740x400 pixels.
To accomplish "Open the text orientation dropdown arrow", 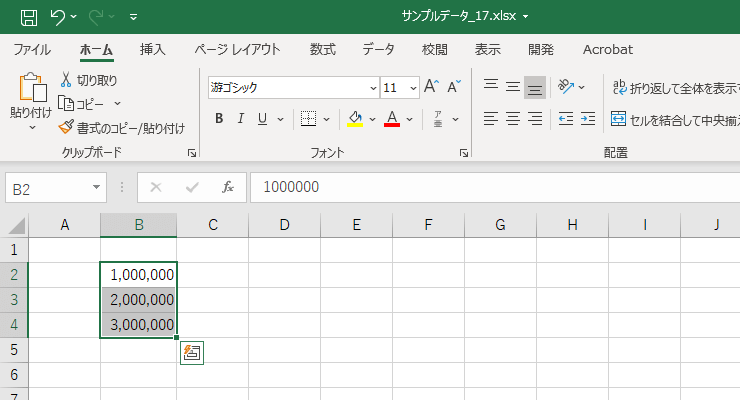I will tap(581, 87).
